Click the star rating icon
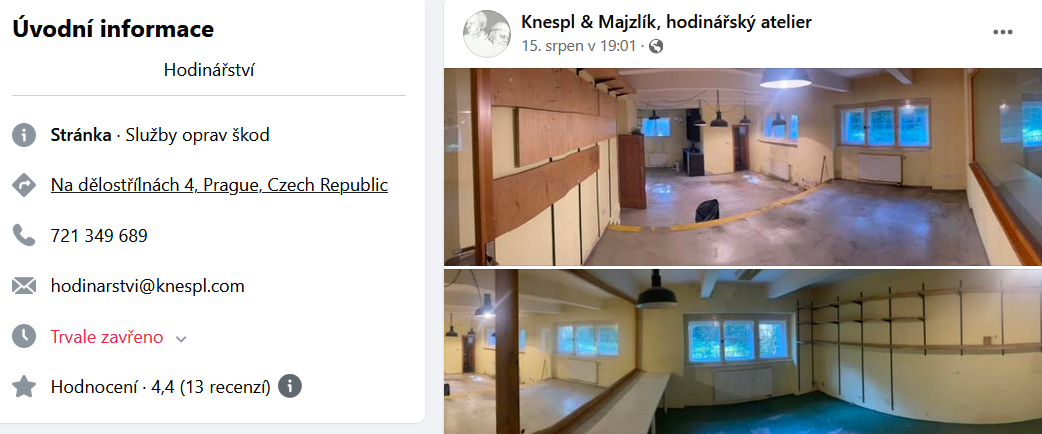Screen dimensions: 1042x434 pyautogui.click(x=24, y=386)
